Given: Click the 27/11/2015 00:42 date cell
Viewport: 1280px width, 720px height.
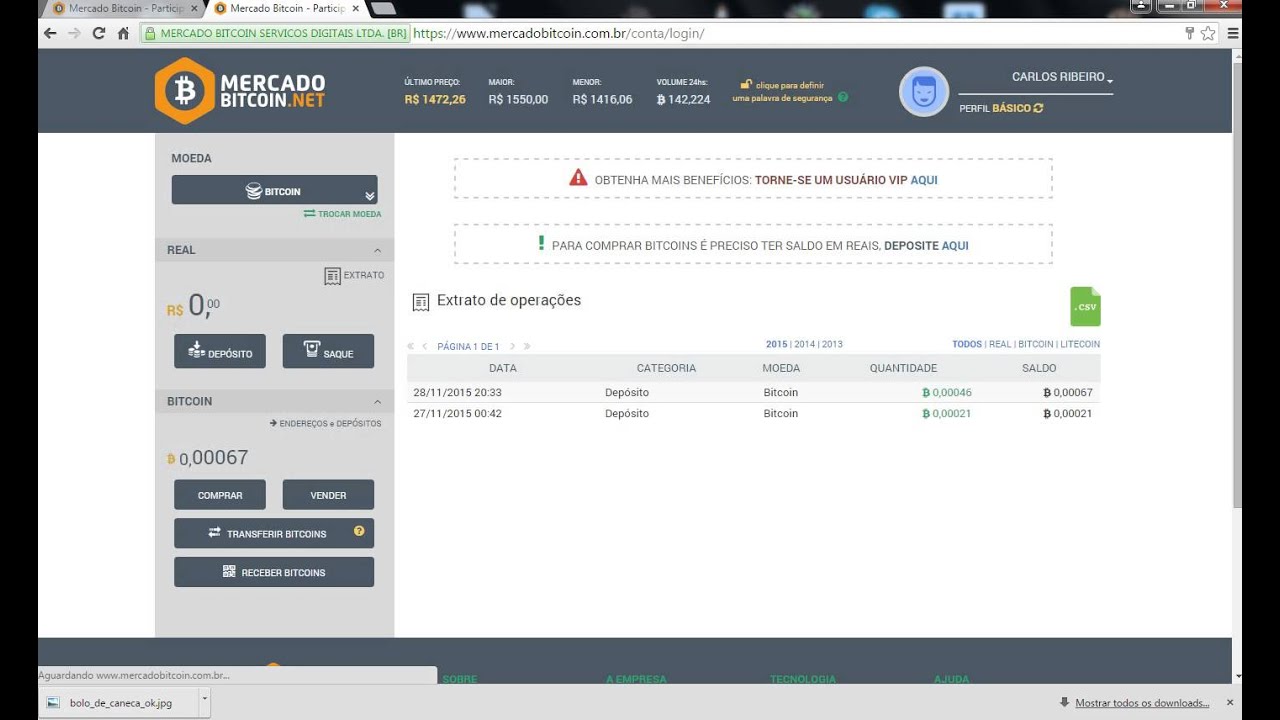Looking at the screenshot, I should pyautogui.click(x=457, y=413).
